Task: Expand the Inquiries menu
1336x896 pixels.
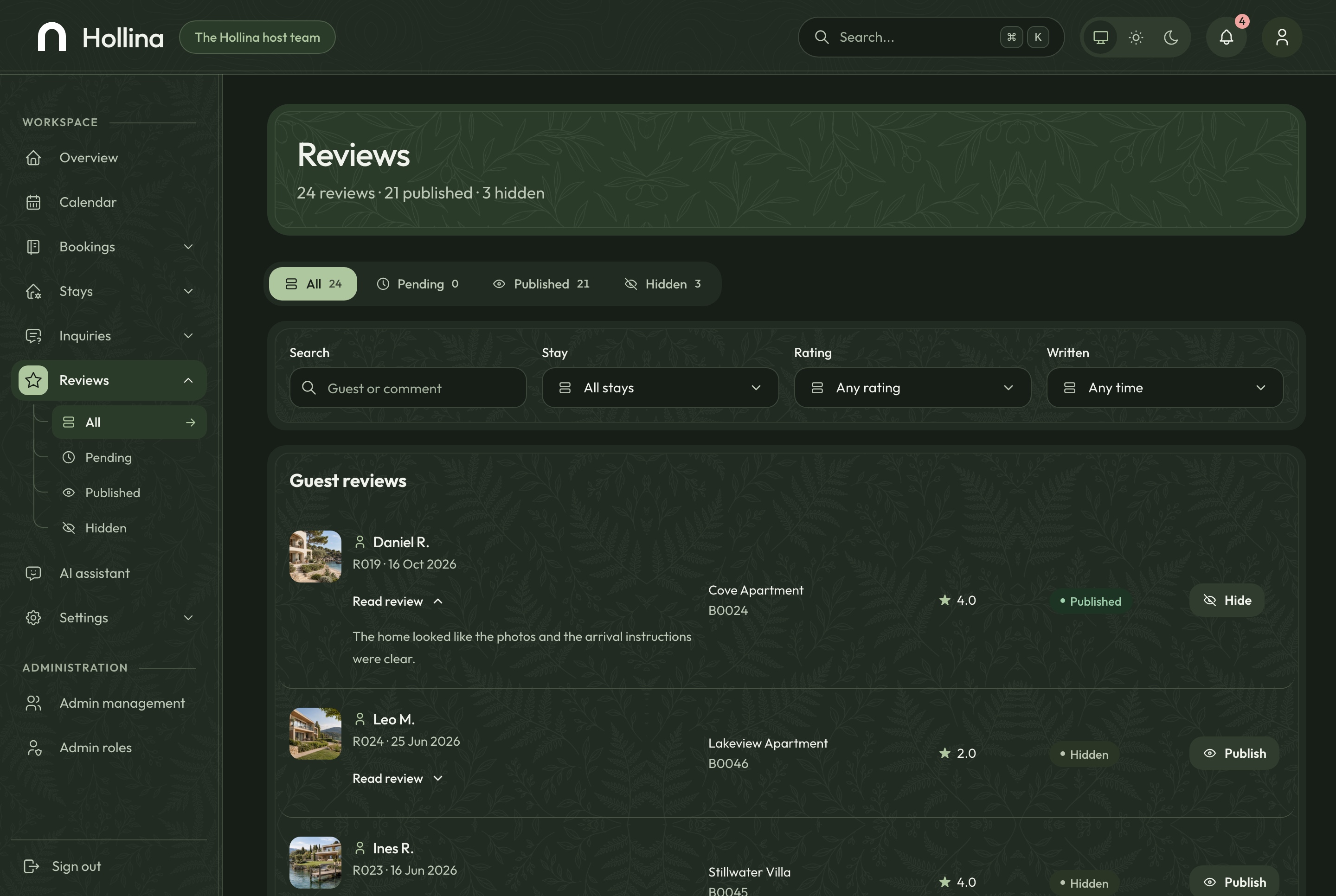Action: tap(109, 336)
